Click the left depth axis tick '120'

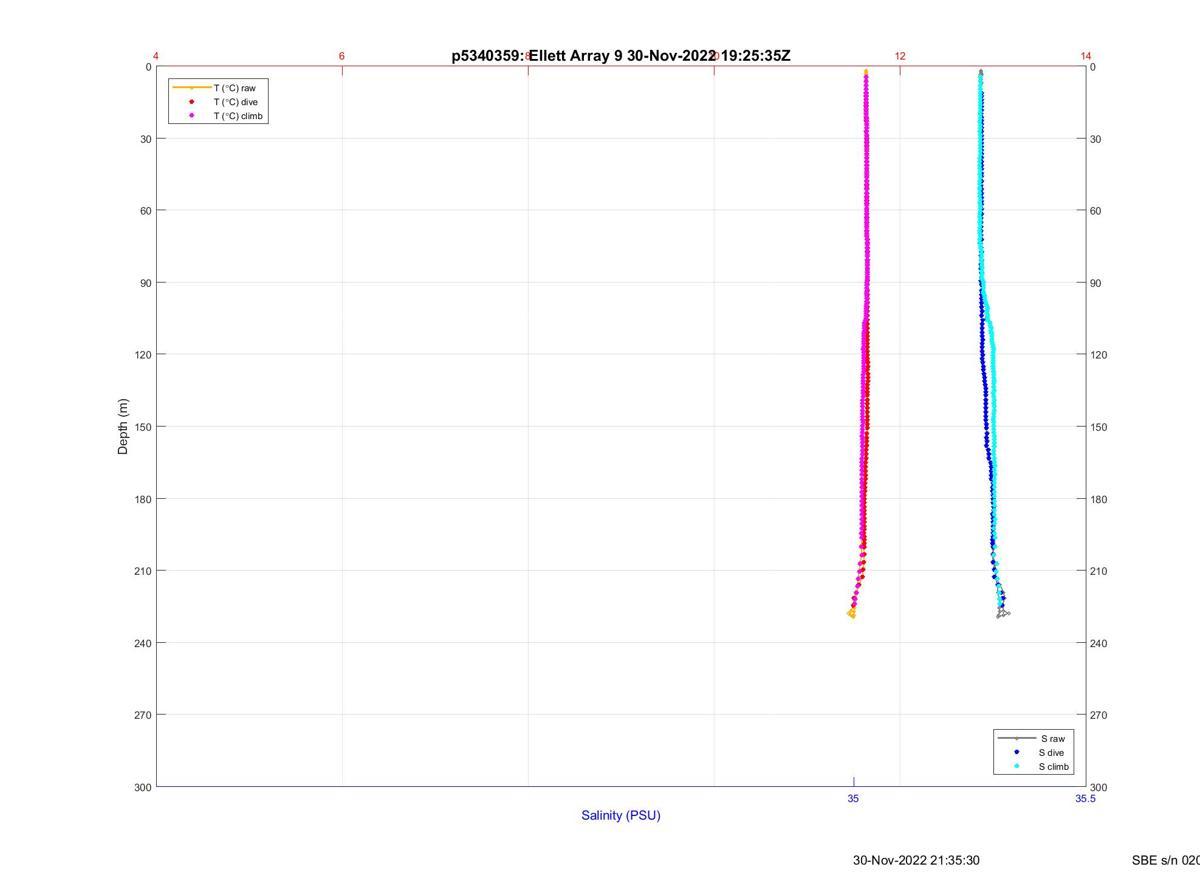point(143,355)
